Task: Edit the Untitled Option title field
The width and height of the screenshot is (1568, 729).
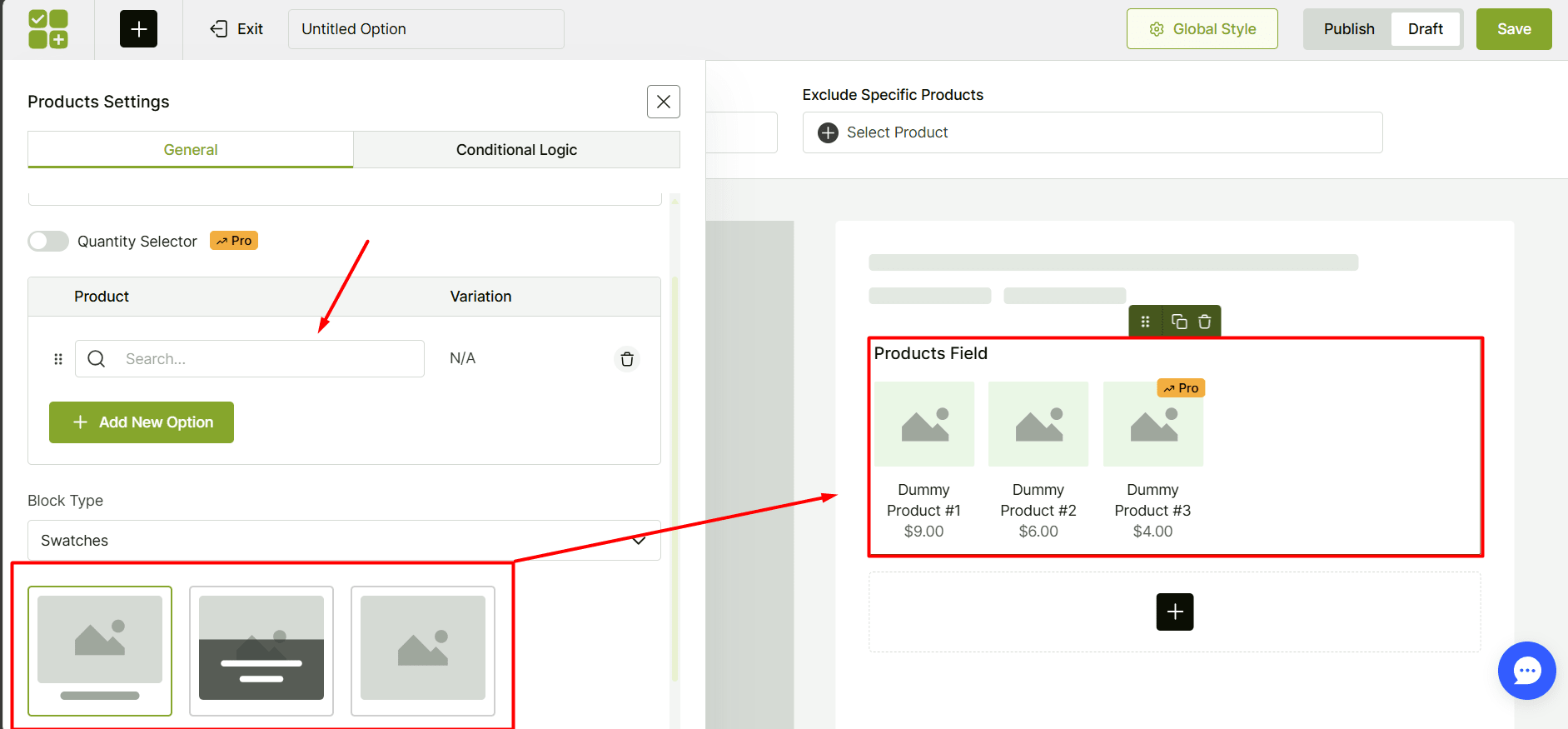Action: click(x=426, y=29)
